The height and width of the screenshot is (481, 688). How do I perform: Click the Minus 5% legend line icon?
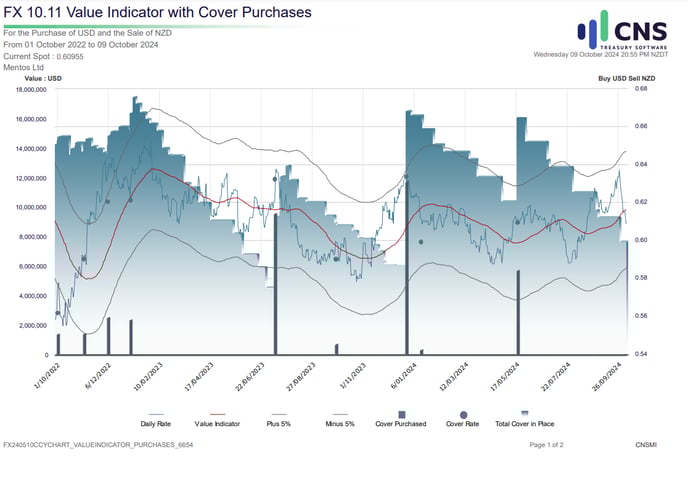coord(341,414)
